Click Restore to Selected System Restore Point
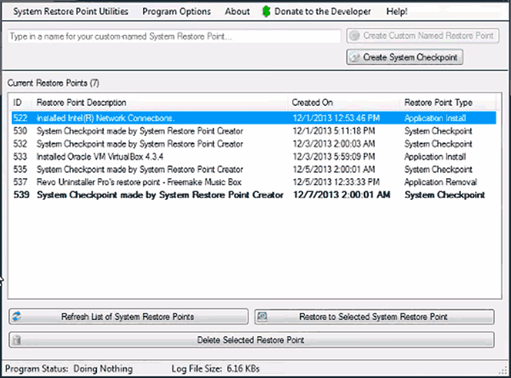The width and height of the screenshot is (511, 378). click(x=374, y=316)
